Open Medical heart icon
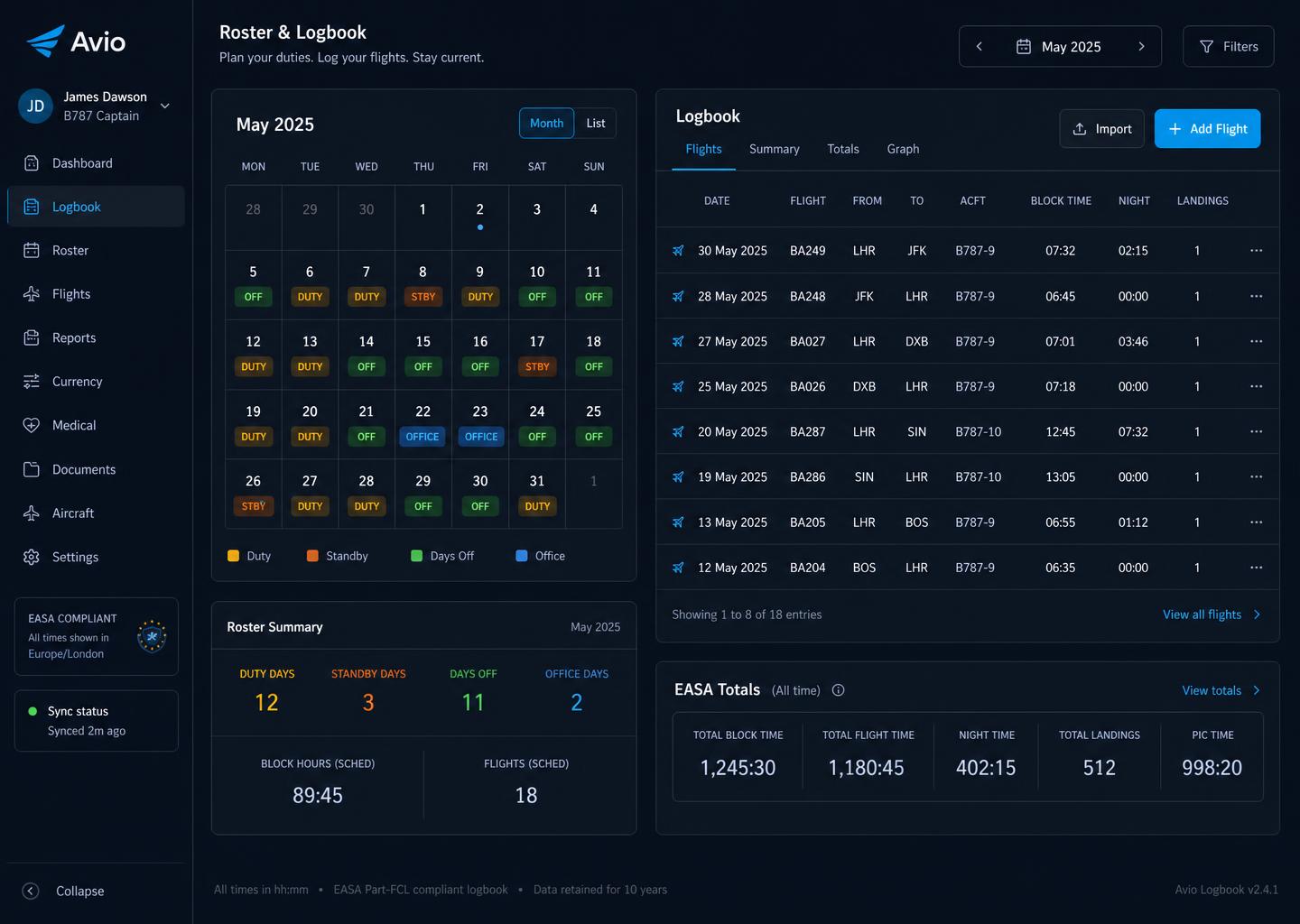 click(32, 426)
